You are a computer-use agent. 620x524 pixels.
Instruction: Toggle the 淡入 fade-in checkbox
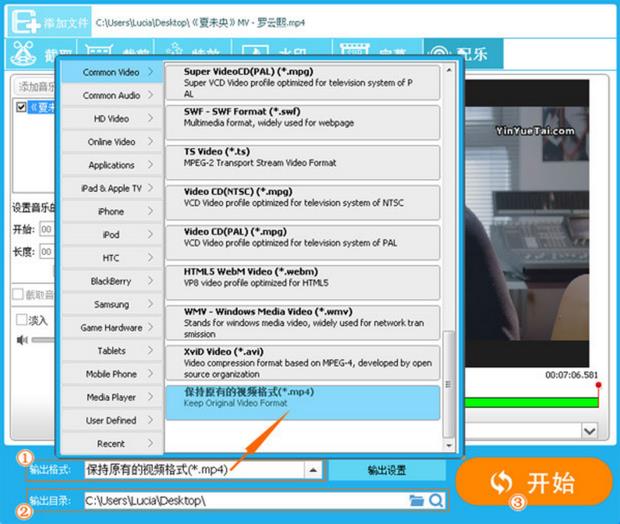coord(21,320)
